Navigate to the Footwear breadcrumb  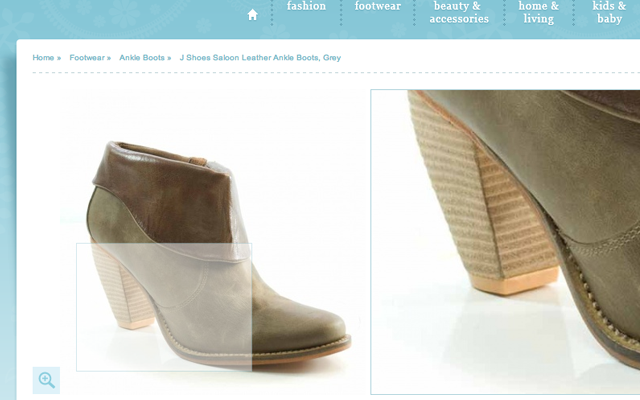[x=87, y=58]
